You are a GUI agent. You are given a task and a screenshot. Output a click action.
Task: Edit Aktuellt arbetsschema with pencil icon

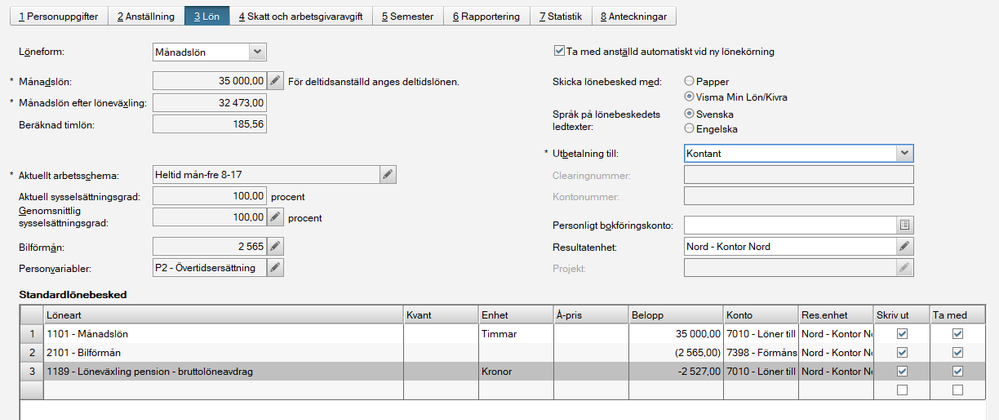pyautogui.click(x=388, y=175)
